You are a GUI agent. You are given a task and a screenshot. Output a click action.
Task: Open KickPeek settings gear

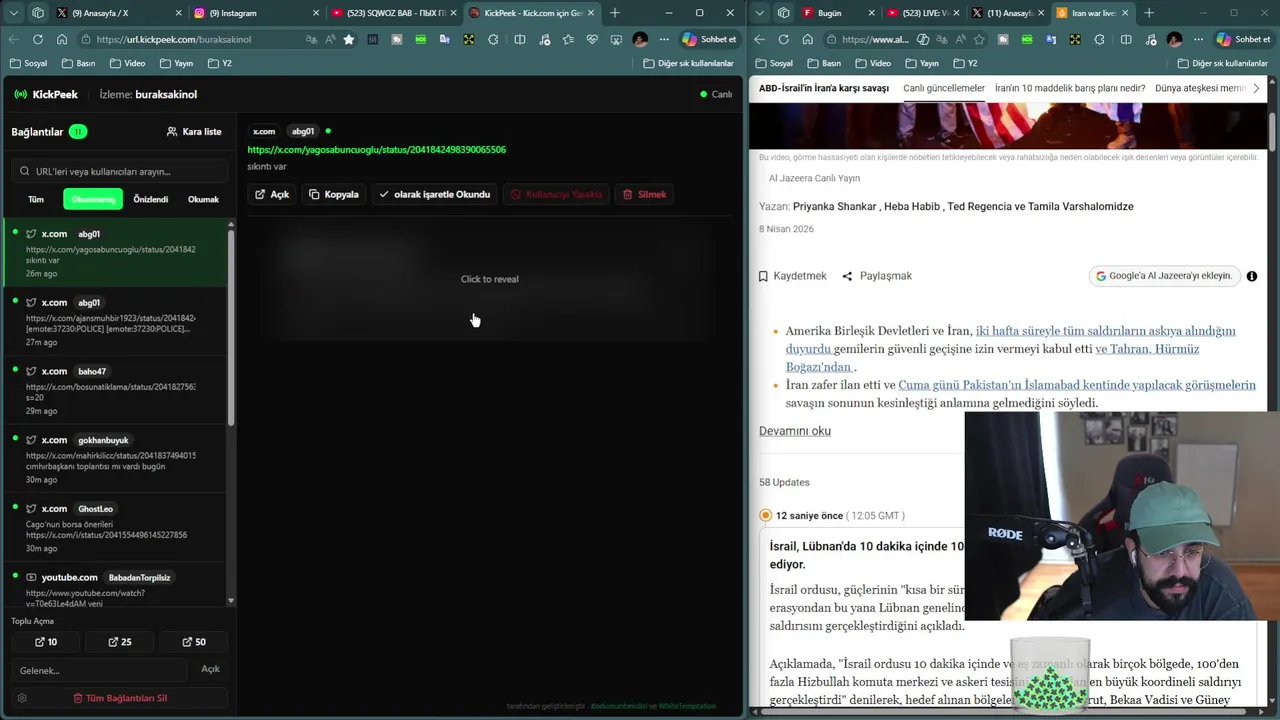(22, 698)
